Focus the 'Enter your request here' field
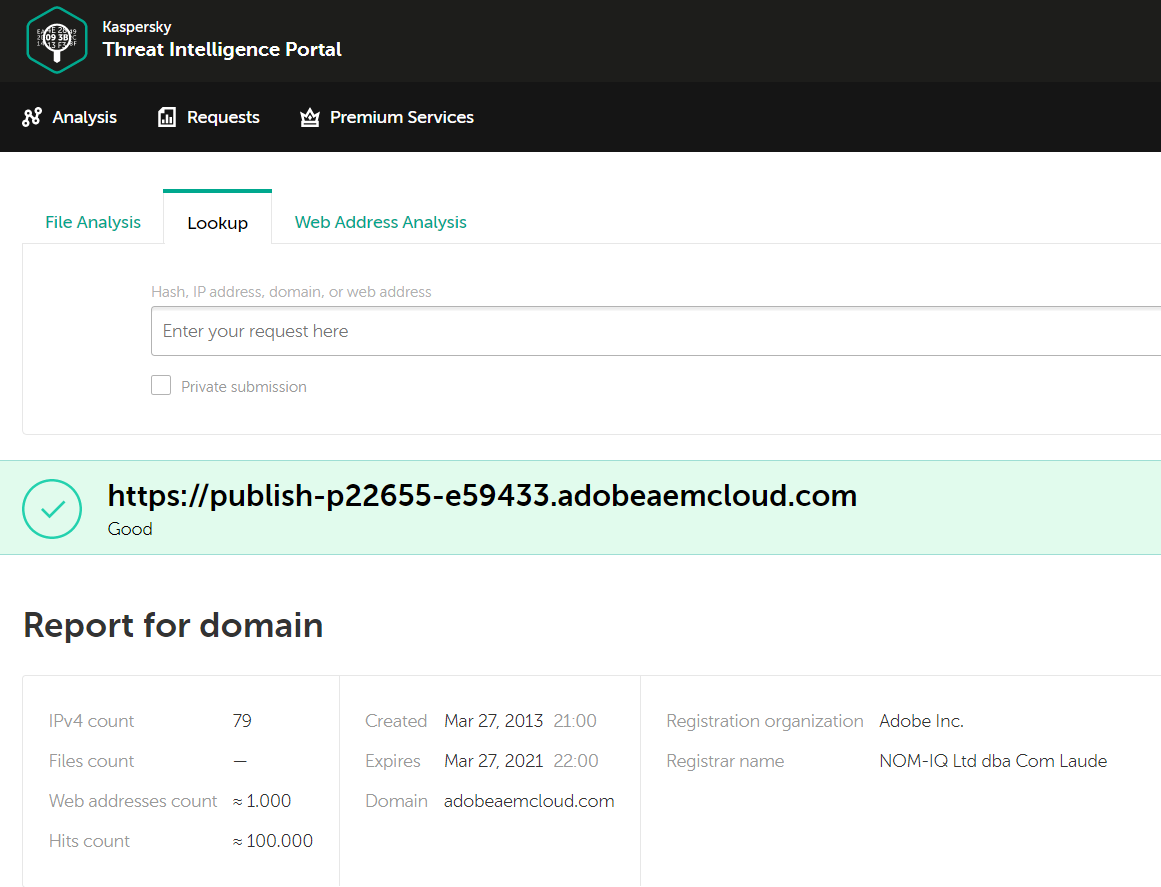Screen dimensions: 1161x887 pos(656,331)
